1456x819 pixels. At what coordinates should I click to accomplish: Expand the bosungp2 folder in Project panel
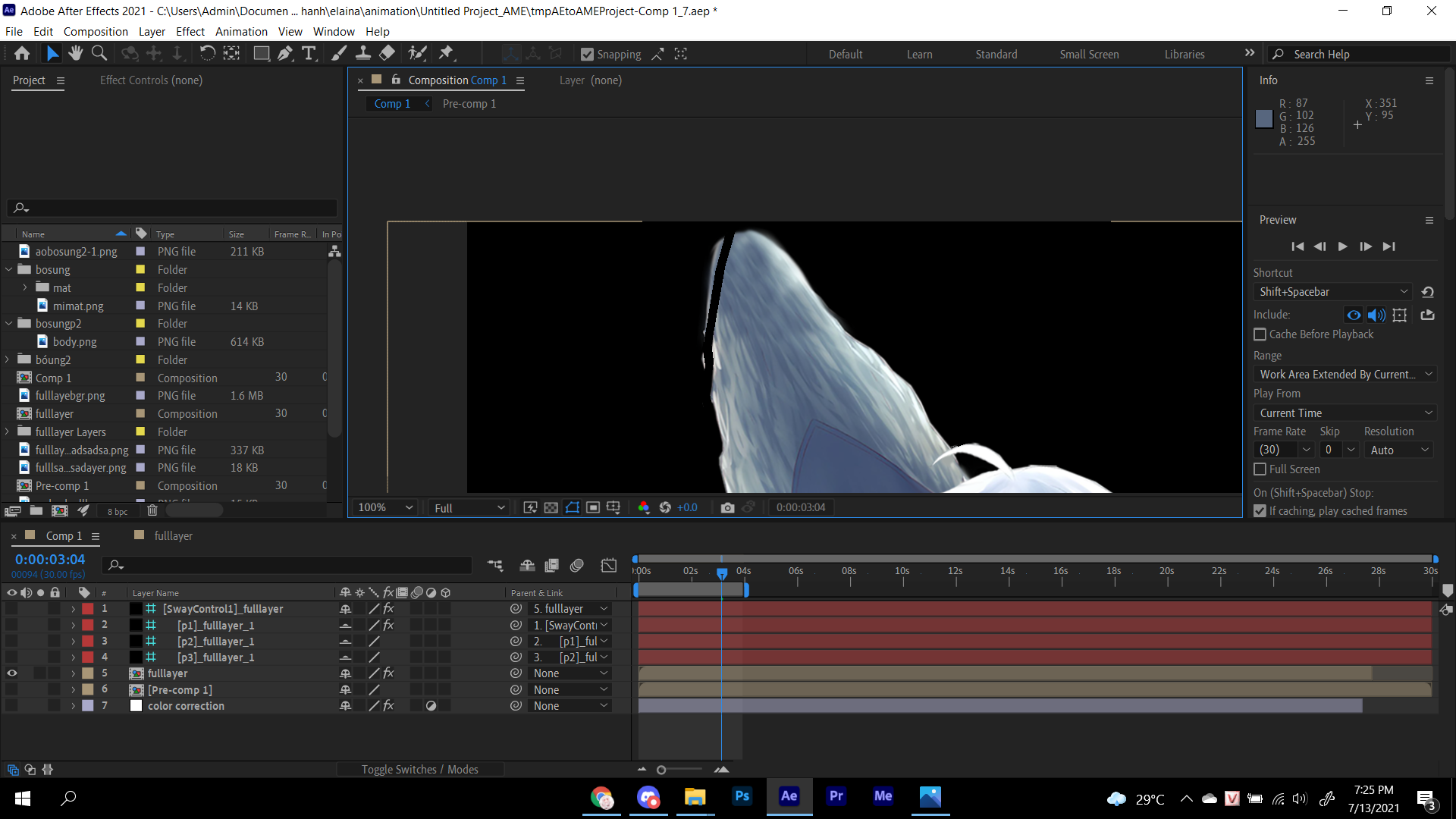pos(8,323)
